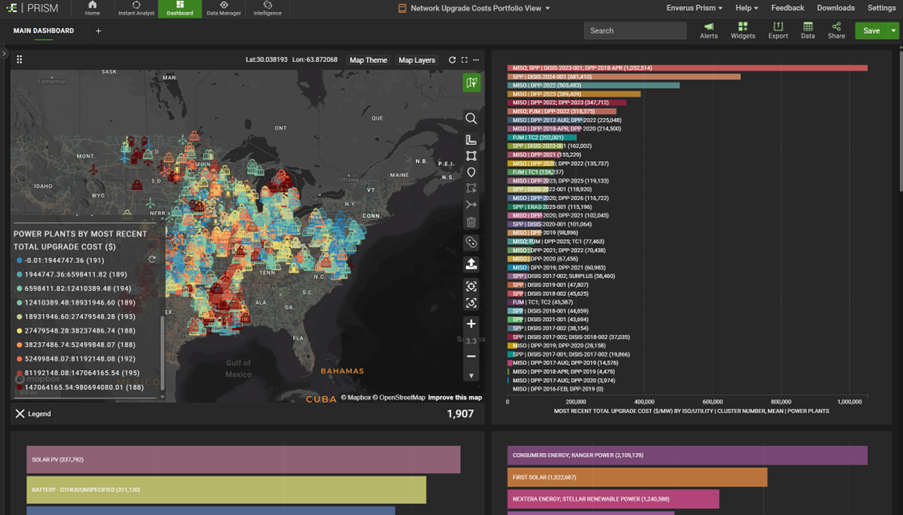Viewport: 903px width, 515px height.
Task: Expand the map to fullscreen
Action: coord(464,60)
